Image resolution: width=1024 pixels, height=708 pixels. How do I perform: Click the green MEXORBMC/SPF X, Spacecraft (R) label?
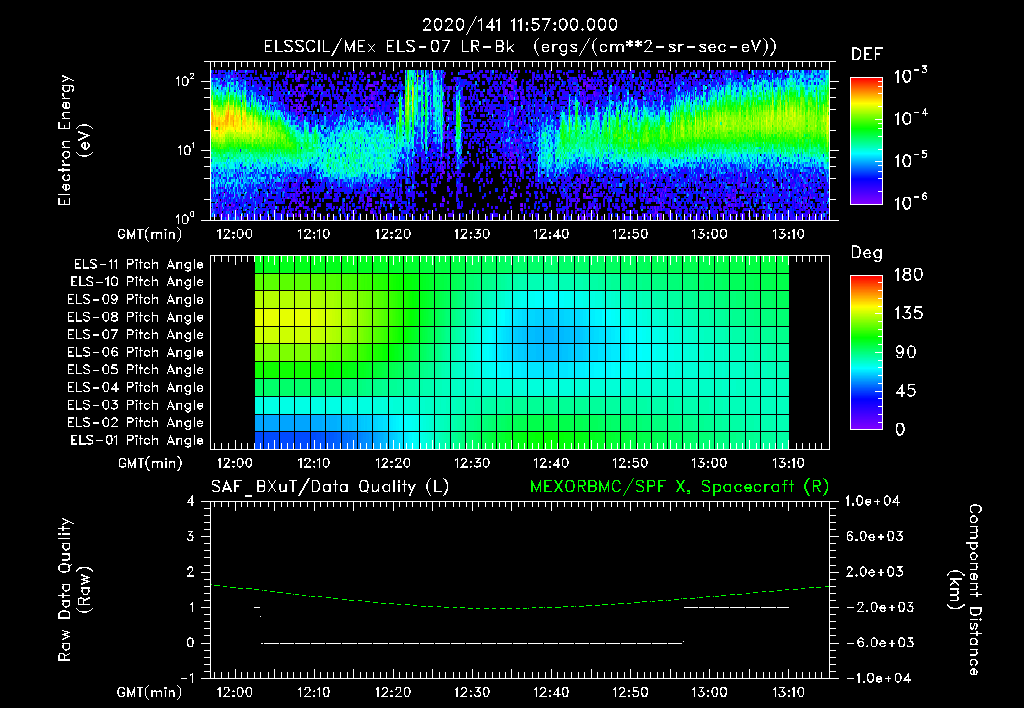click(x=679, y=487)
